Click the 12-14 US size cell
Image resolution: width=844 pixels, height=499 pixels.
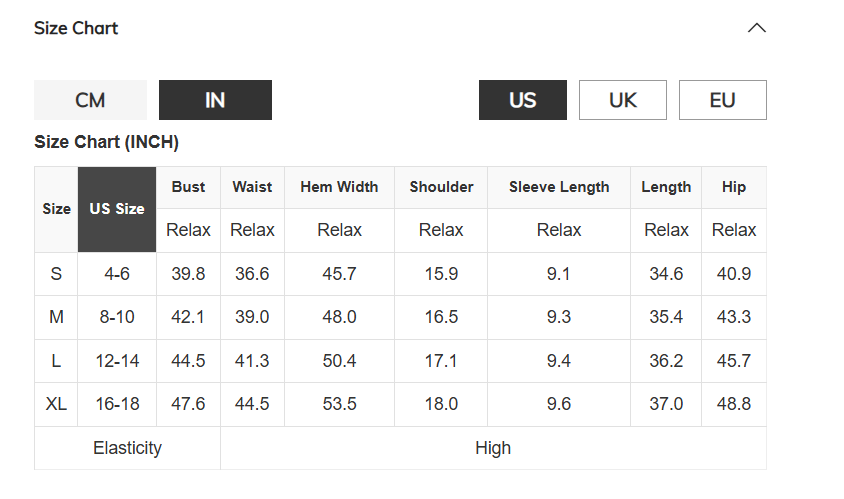(x=117, y=361)
